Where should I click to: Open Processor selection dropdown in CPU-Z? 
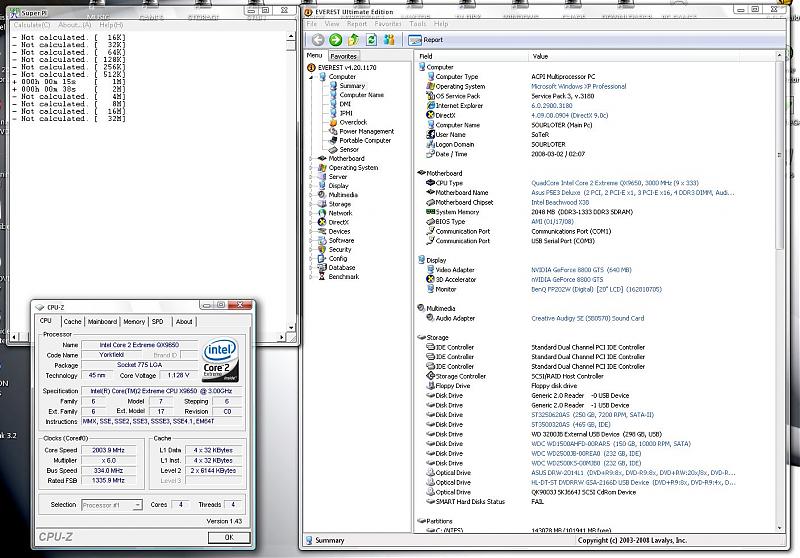click(x=137, y=505)
